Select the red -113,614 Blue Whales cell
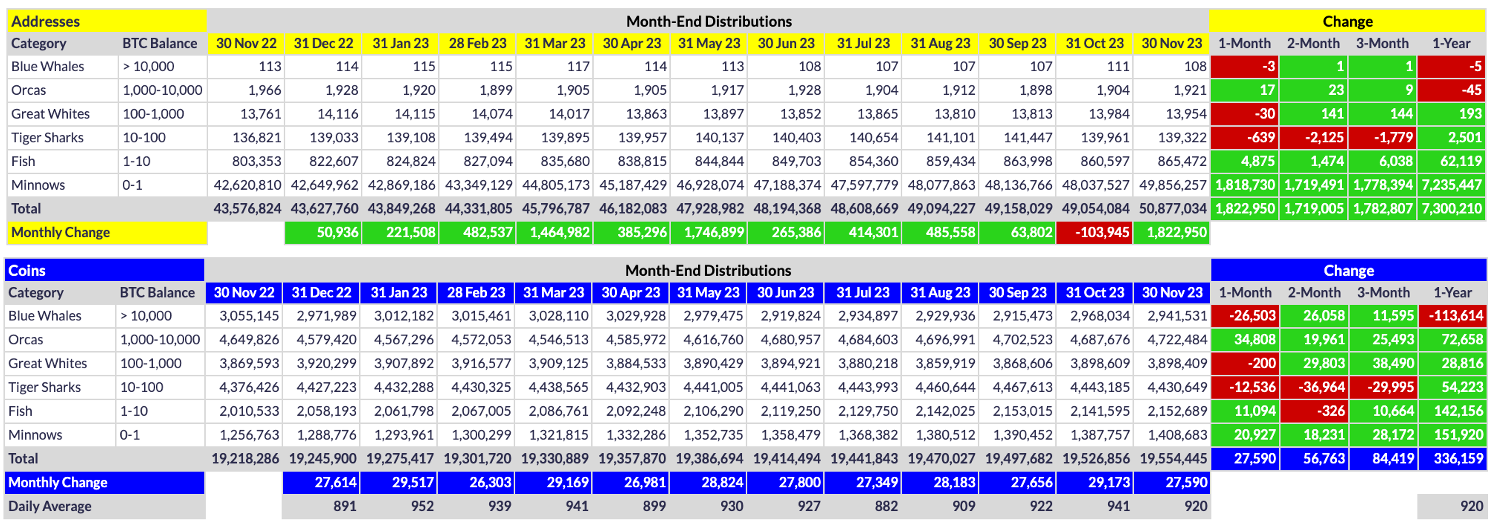 pos(1452,316)
